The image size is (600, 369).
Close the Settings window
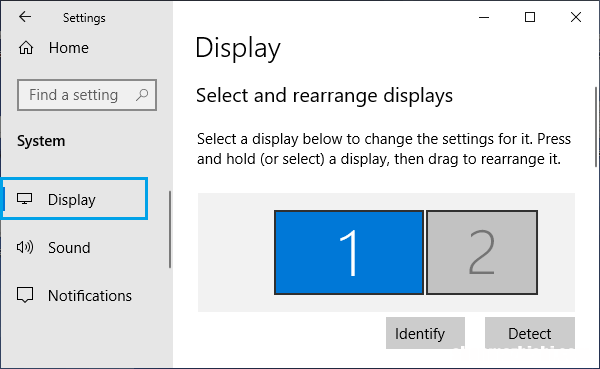576,17
